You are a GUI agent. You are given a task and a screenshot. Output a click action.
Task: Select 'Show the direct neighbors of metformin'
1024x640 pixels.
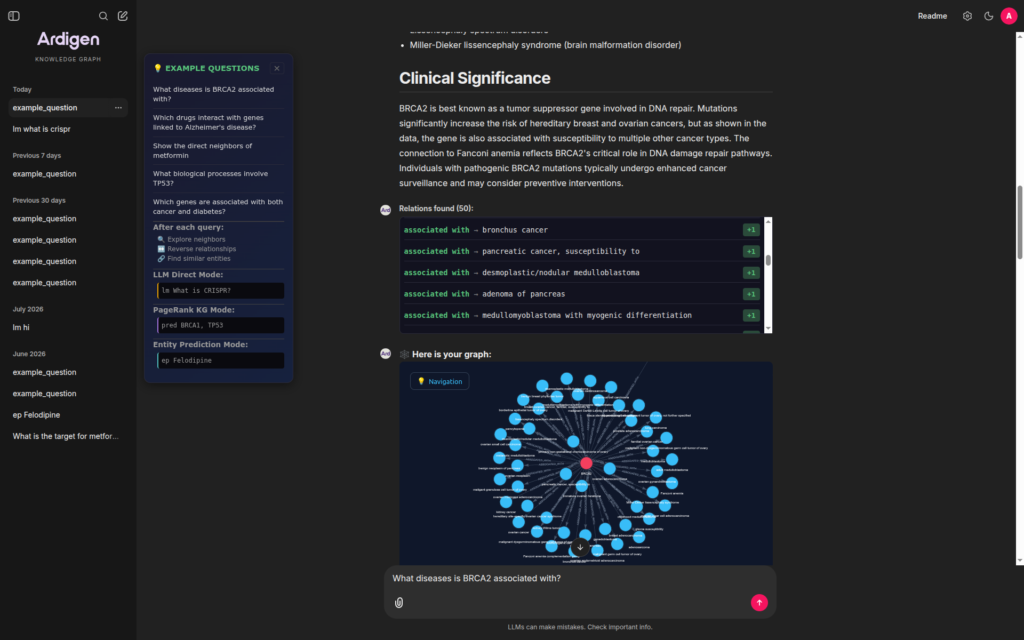[x=218, y=150]
